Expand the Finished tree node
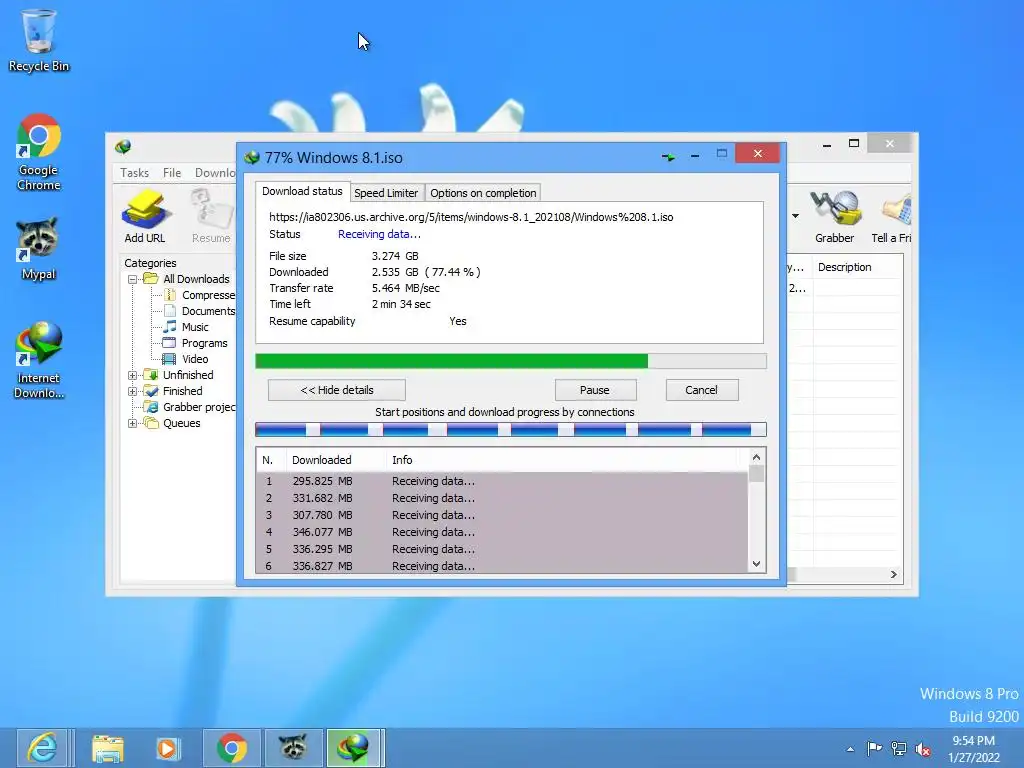This screenshot has height=768, width=1024. point(133,391)
